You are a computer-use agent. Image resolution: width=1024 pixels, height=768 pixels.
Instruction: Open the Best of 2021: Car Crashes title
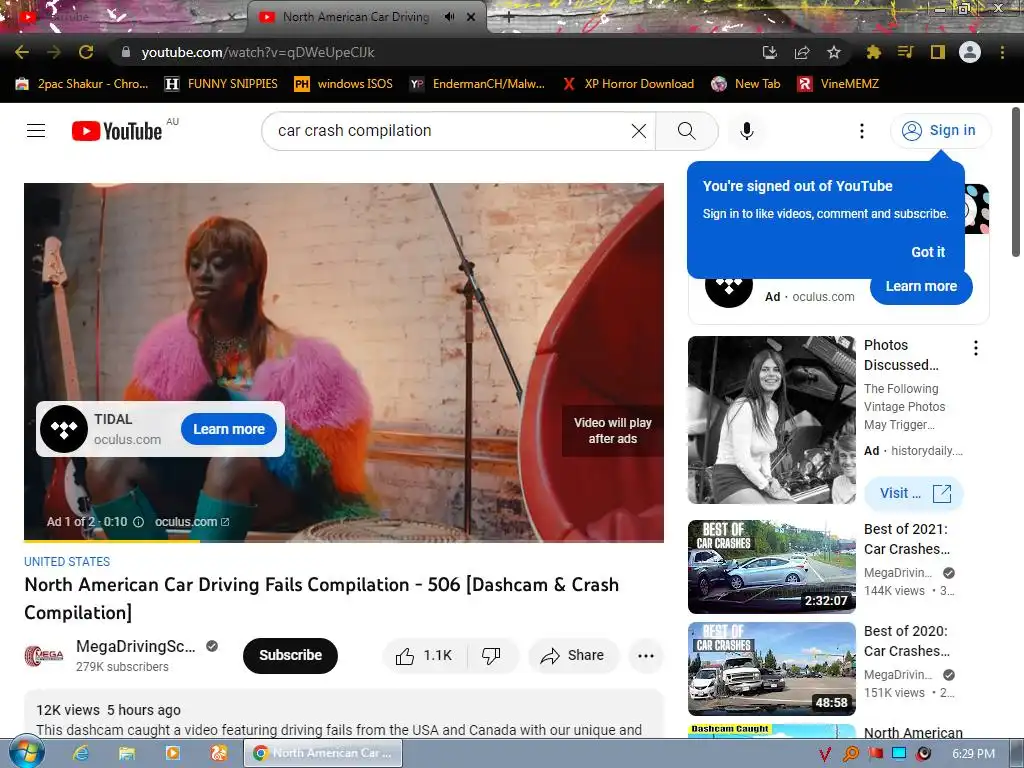tap(906, 539)
